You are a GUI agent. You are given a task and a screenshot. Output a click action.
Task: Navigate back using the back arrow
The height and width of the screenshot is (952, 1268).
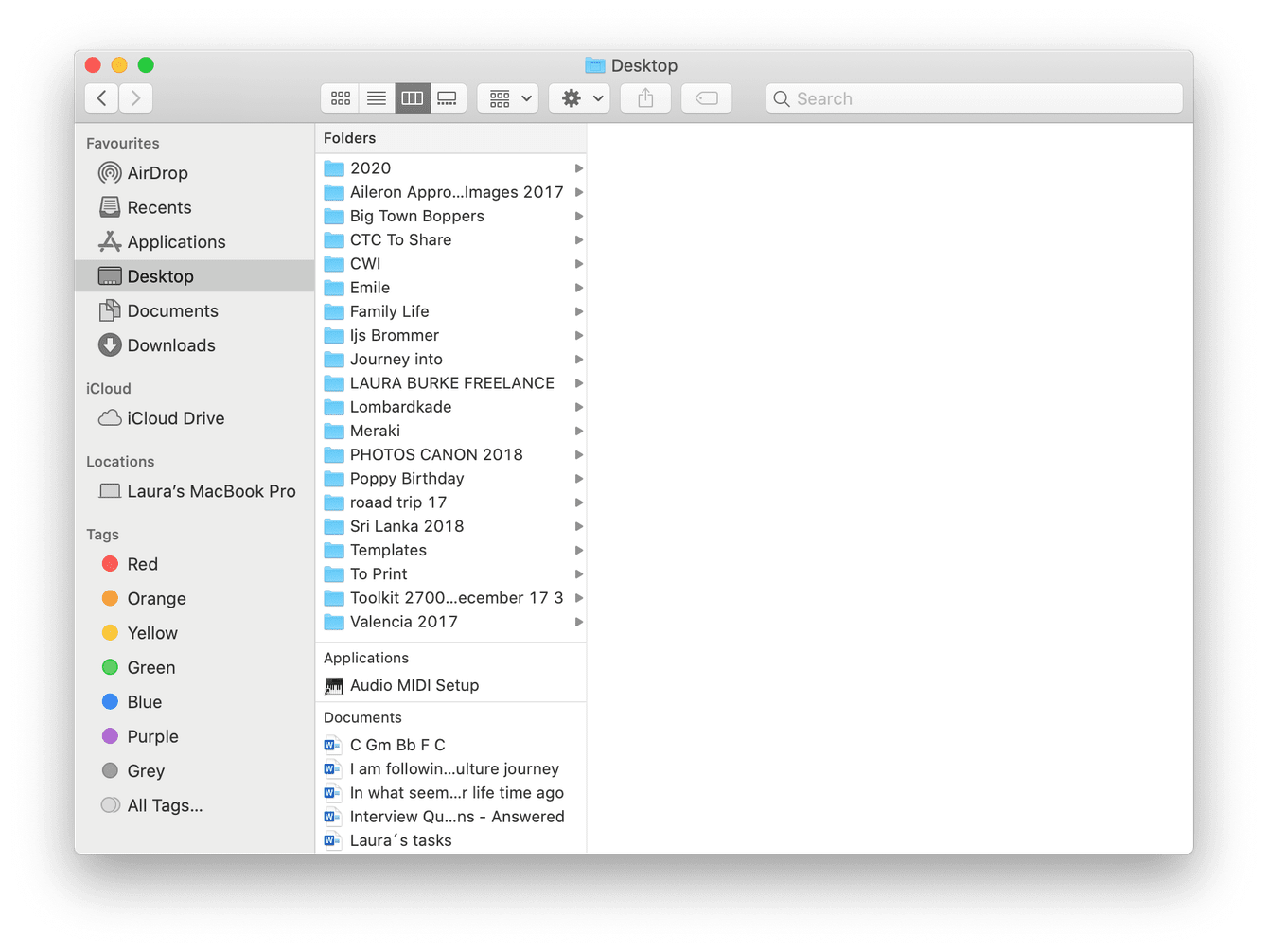coord(101,97)
